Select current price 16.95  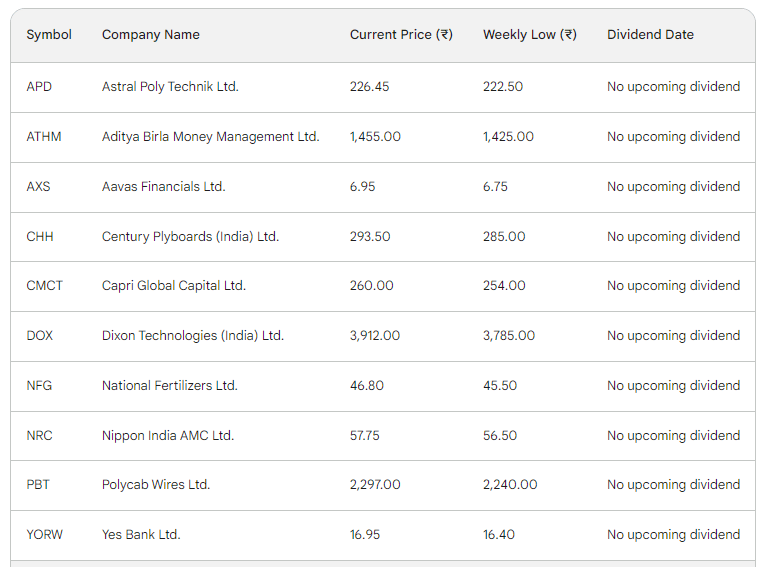[365, 535]
